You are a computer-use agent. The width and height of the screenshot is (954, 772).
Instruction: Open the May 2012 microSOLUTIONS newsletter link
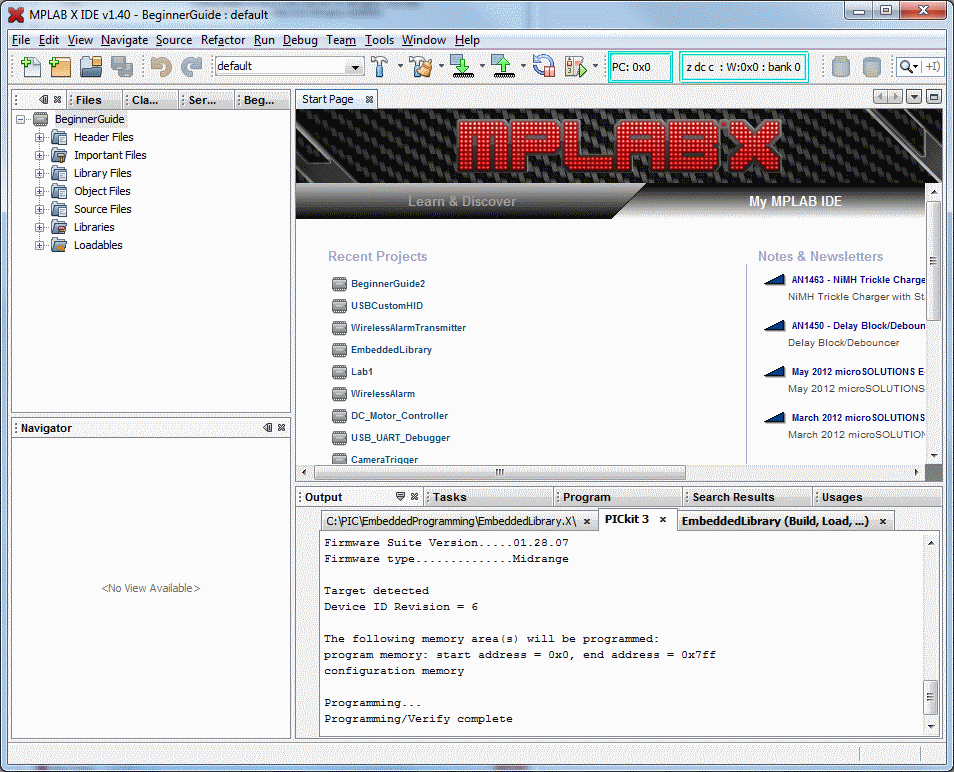[x=858, y=372]
